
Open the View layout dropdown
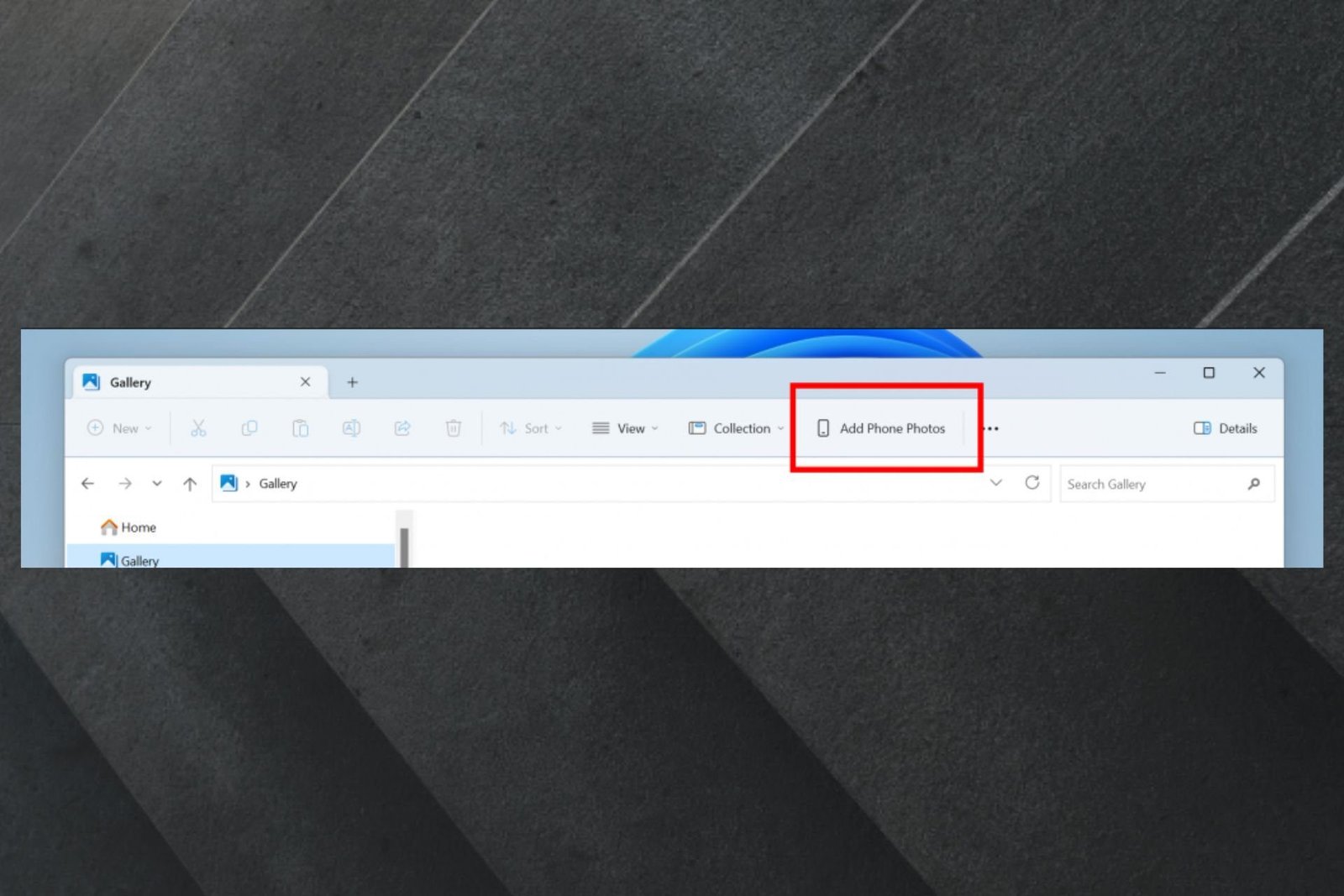point(625,428)
